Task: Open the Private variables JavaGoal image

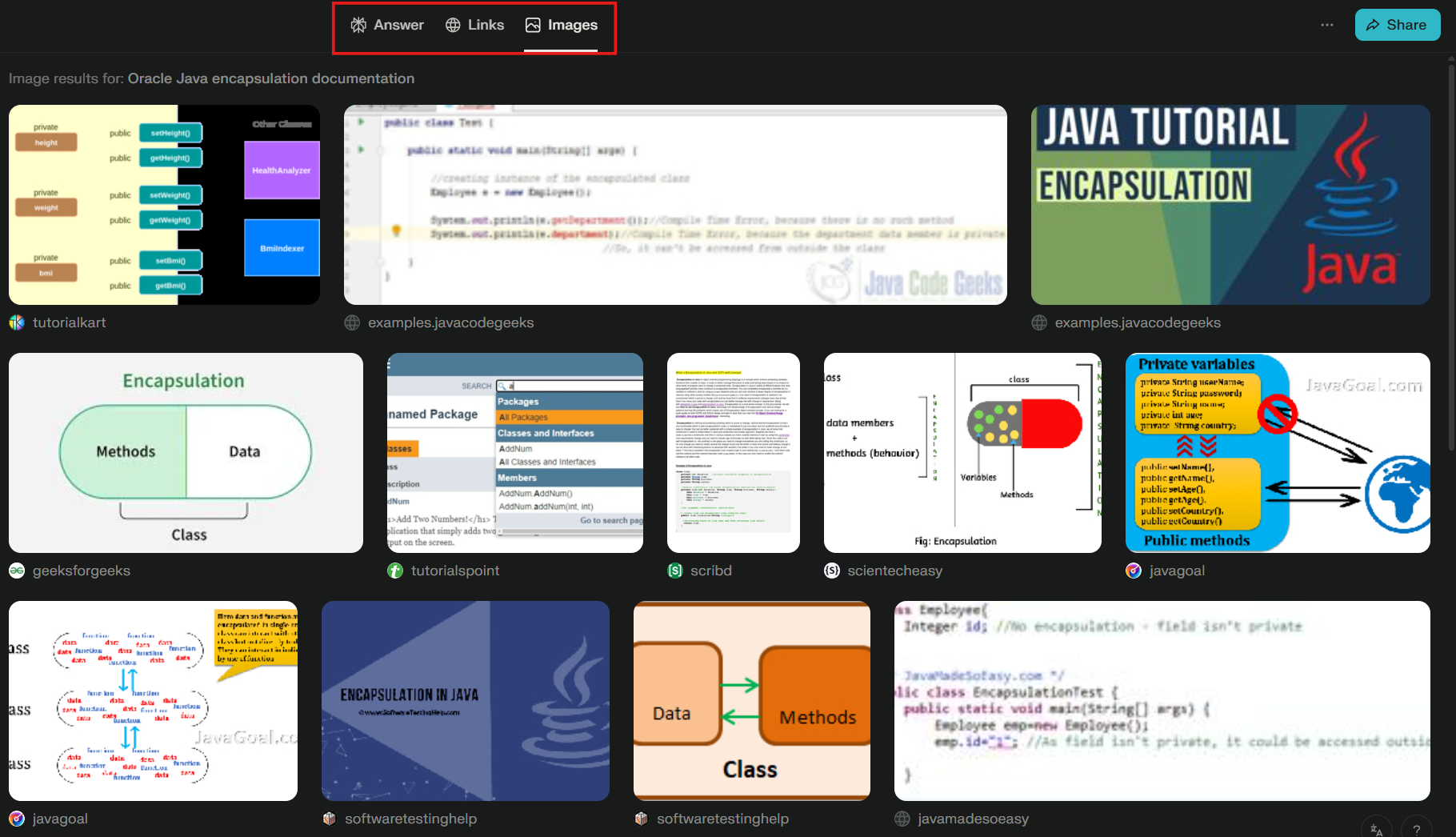Action: pyautogui.click(x=1277, y=453)
